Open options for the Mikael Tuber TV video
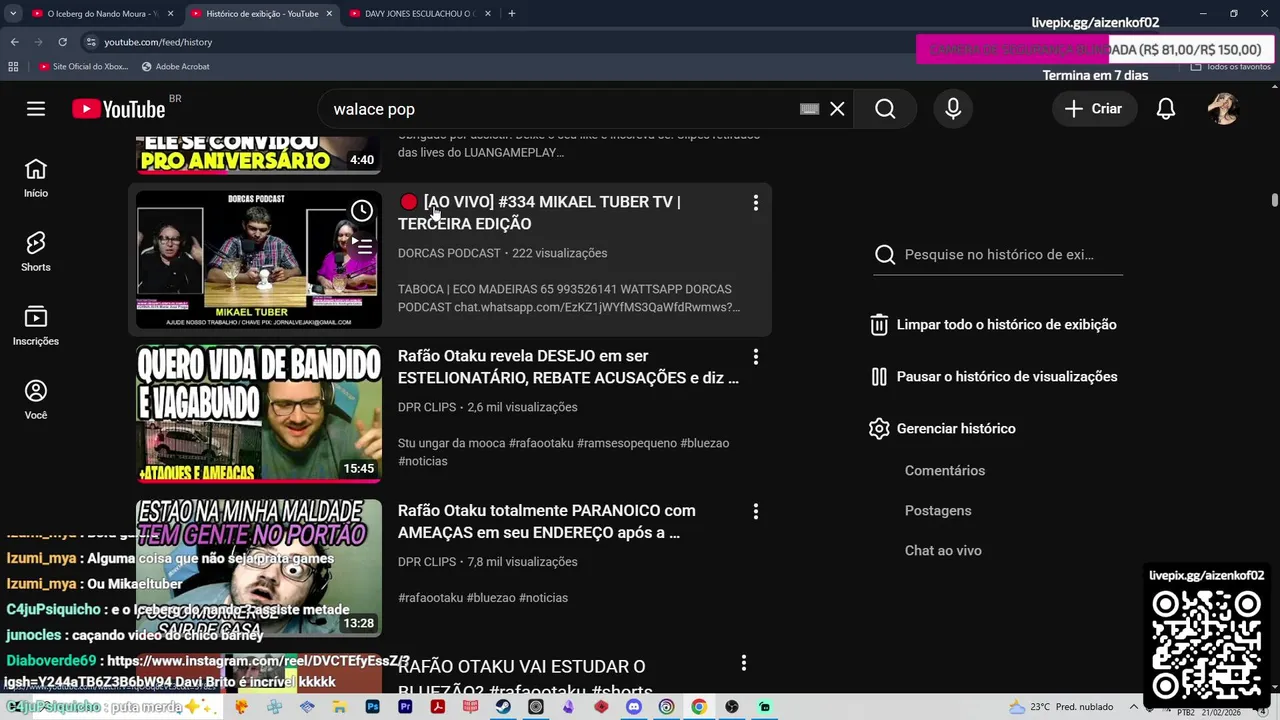The width and height of the screenshot is (1280, 720). (755, 203)
